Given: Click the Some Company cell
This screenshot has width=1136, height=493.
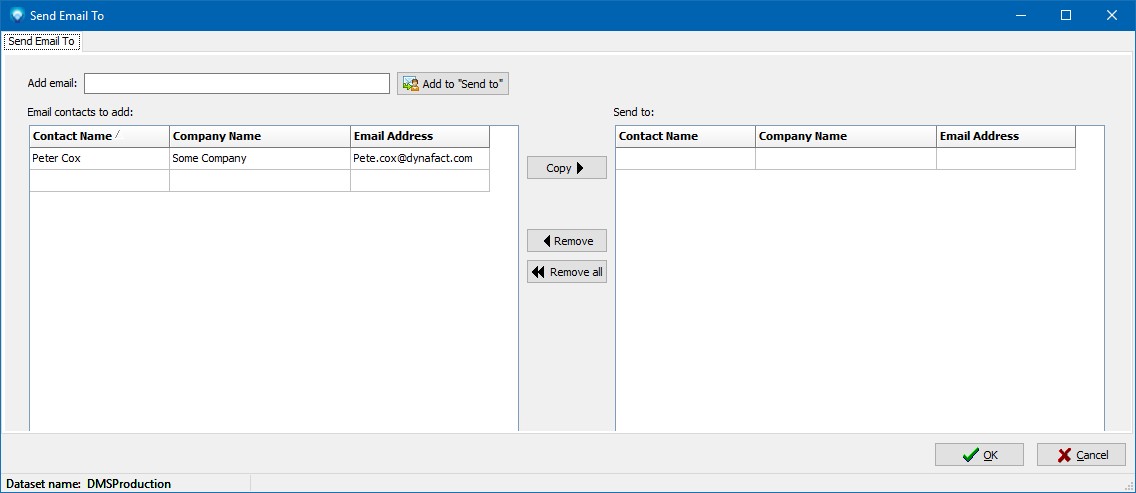Looking at the screenshot, I should tap(259, 158).
